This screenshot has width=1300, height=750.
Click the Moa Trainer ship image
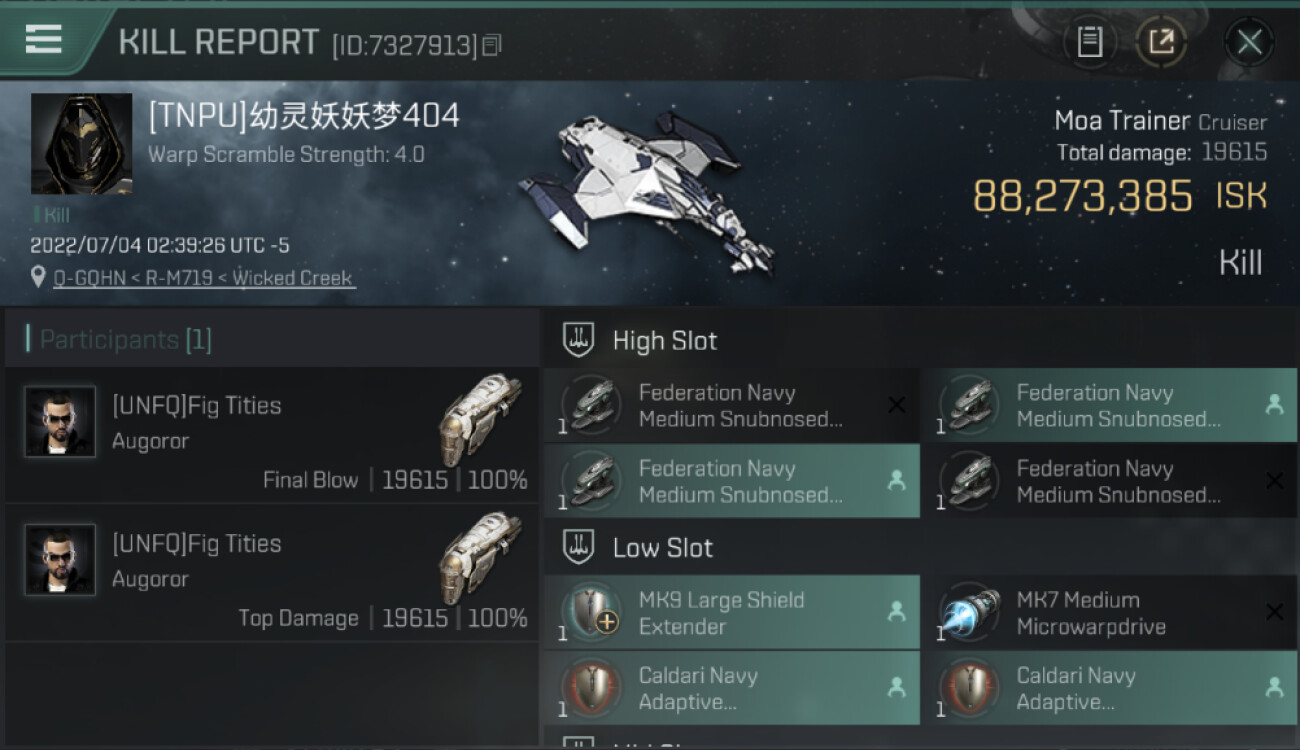click(x=647, y=190)
